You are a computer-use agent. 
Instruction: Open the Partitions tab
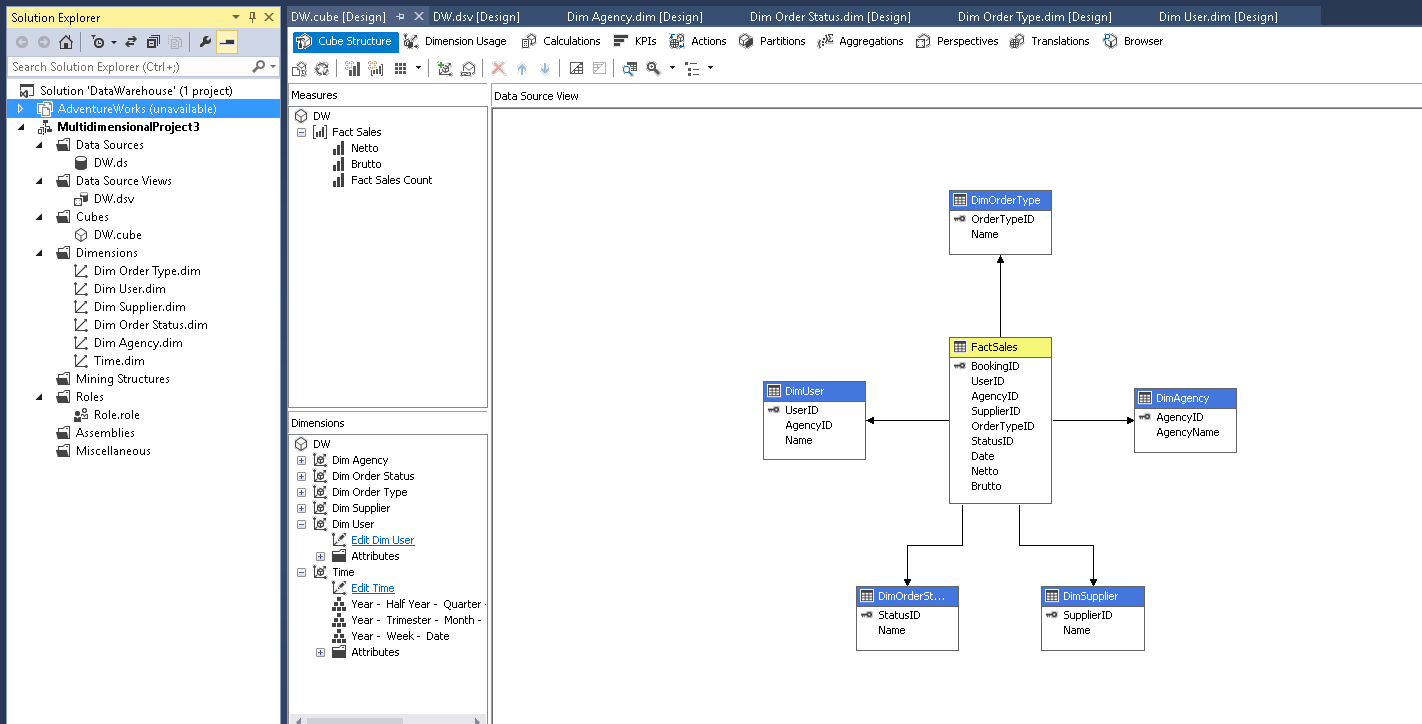click(772, 41)
